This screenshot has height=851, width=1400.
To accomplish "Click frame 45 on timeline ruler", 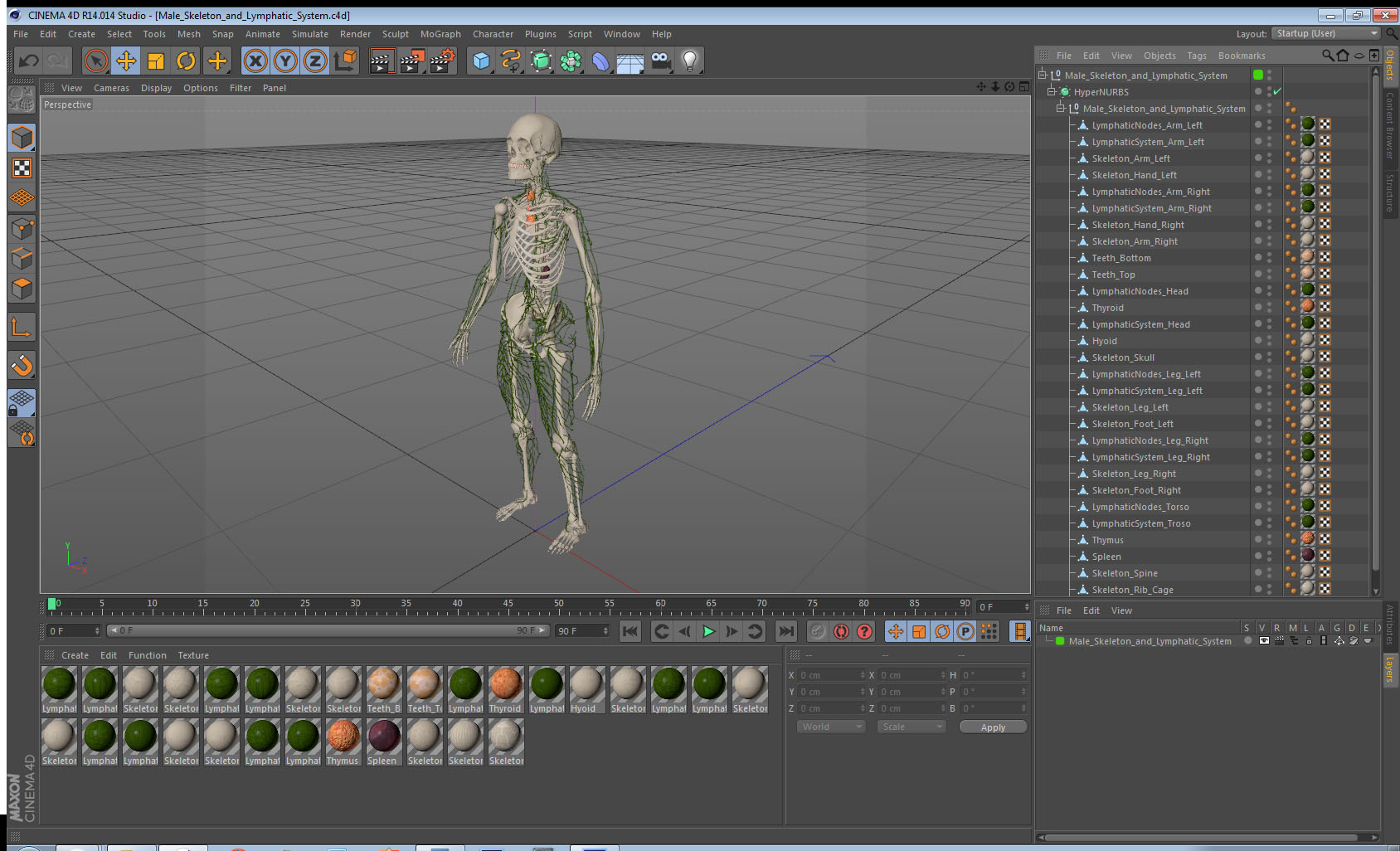I will pyautogui.click(x=508, y=605).
